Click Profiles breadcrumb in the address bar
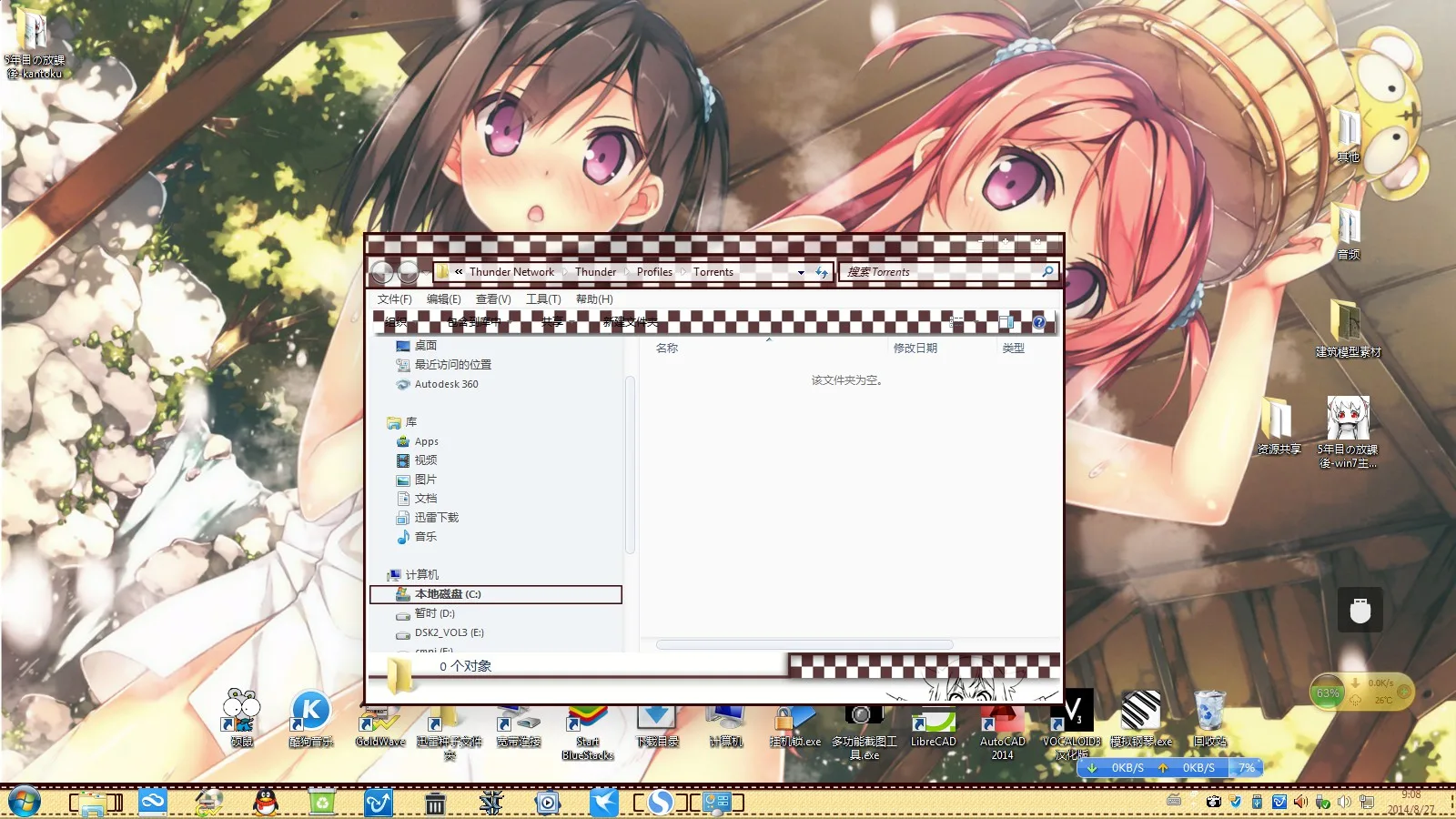1456x819 pixels. pos(654,272)
